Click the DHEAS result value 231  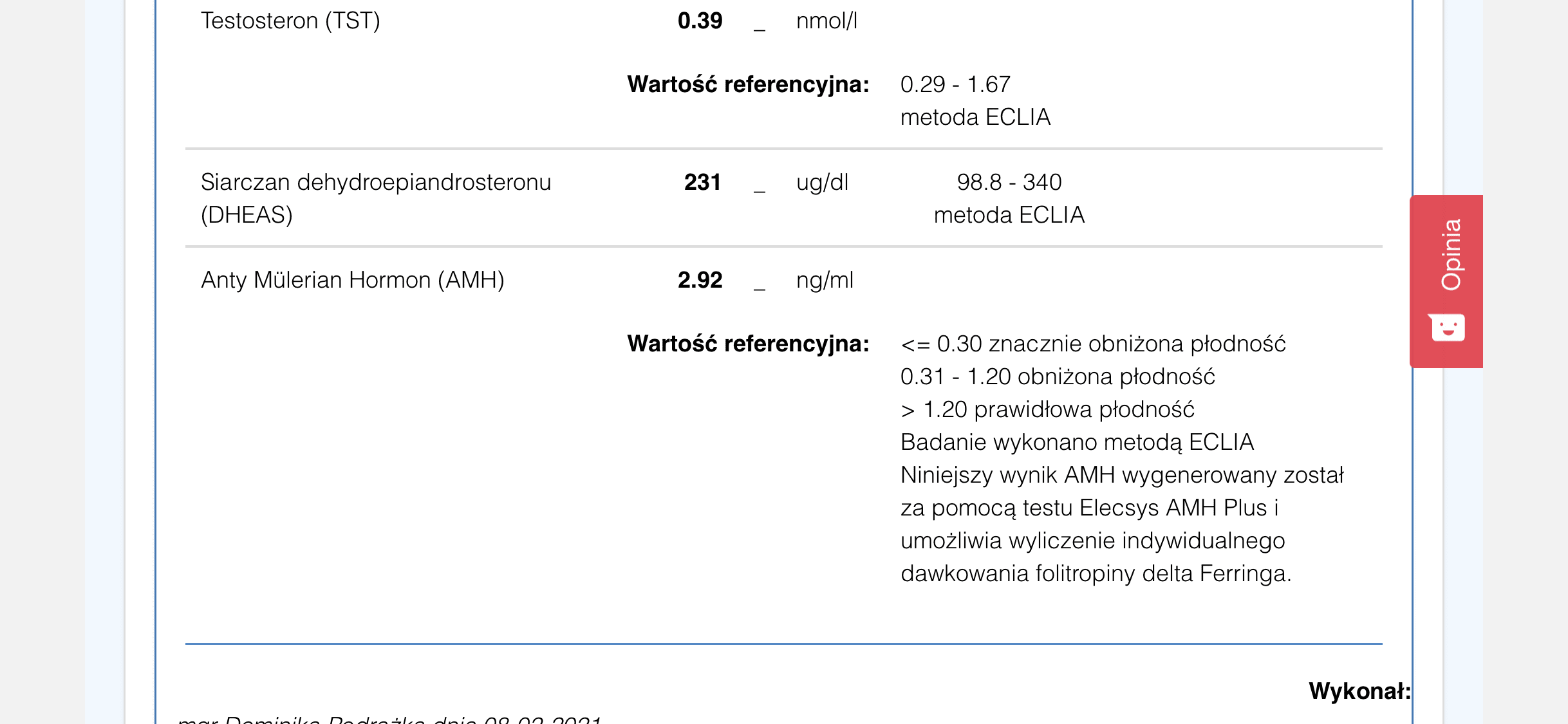click(702, 182)
